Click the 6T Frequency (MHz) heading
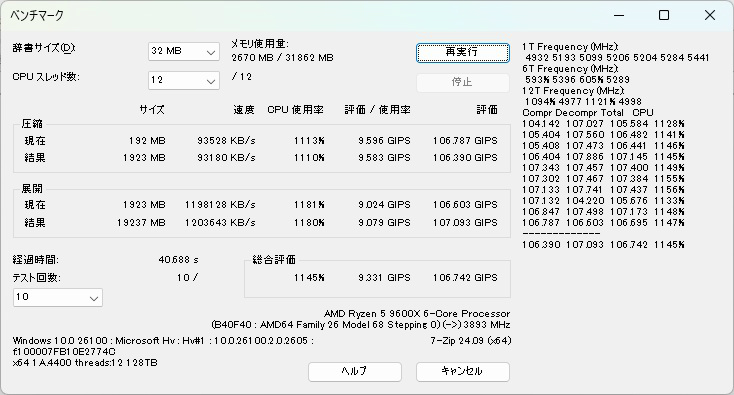 [570, 69]
